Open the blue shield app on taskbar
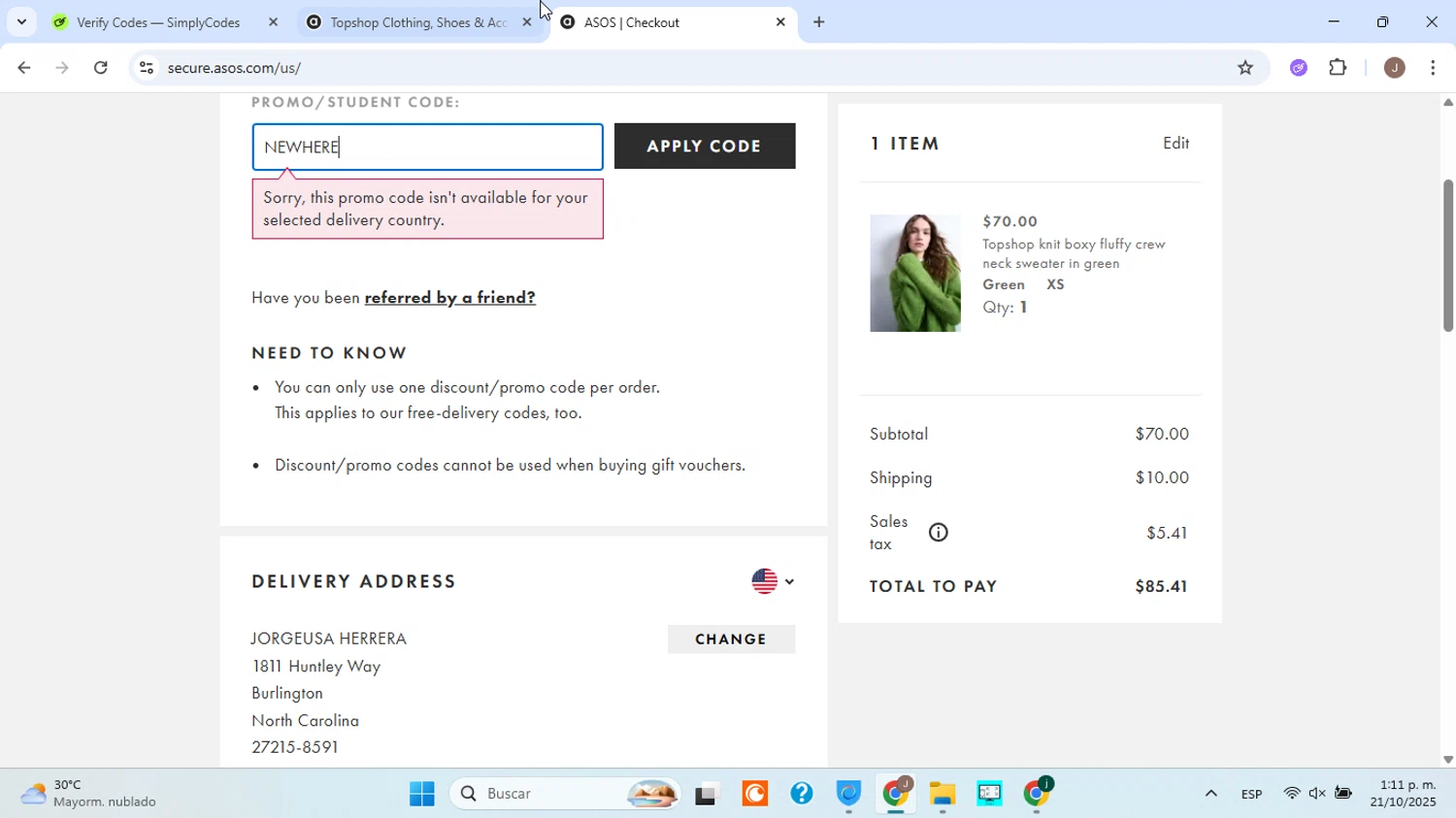Viewport: 1456px width, 818px height. [849, 794]
